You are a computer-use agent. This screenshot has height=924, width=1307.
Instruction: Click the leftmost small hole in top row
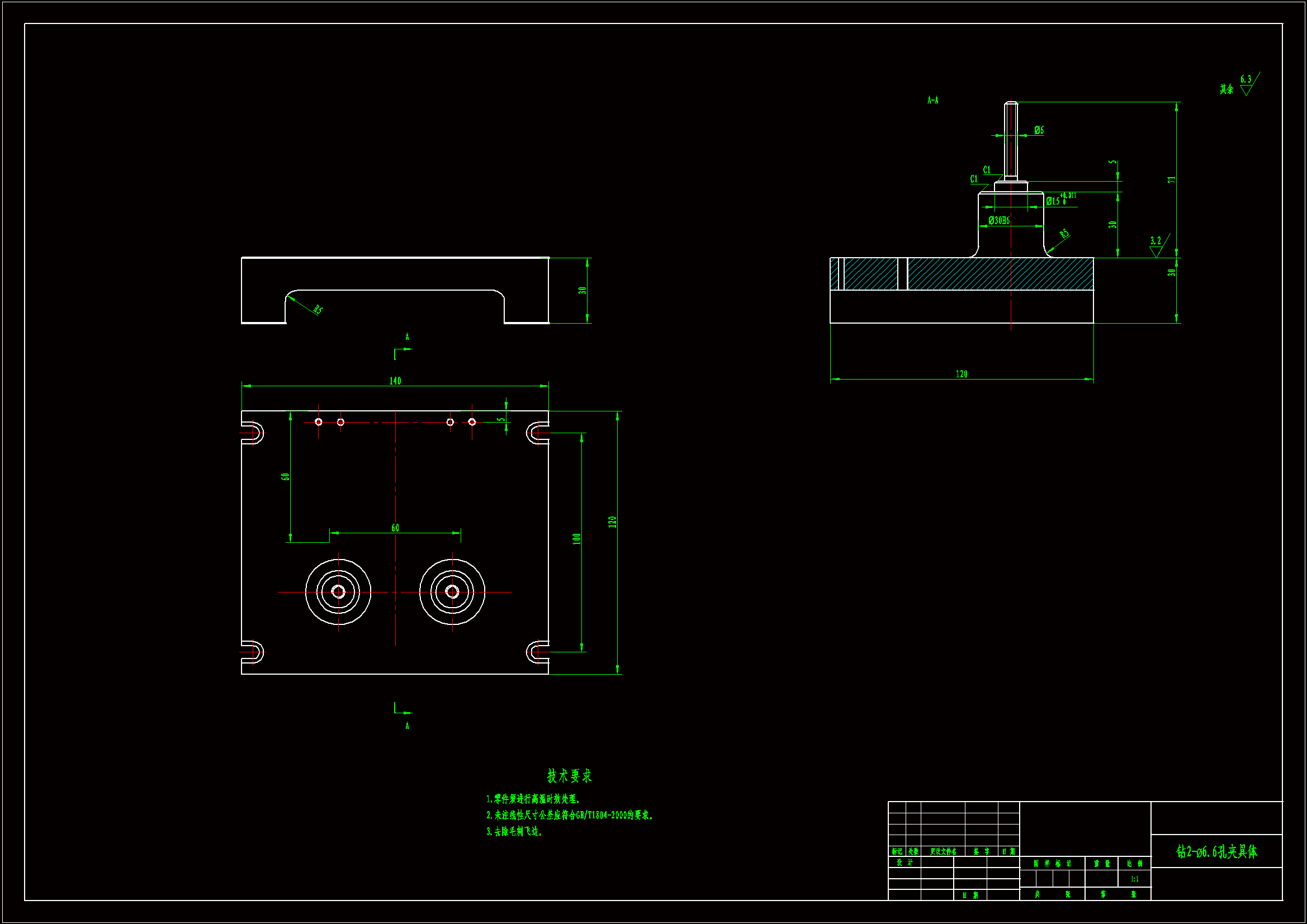[319, 422]
